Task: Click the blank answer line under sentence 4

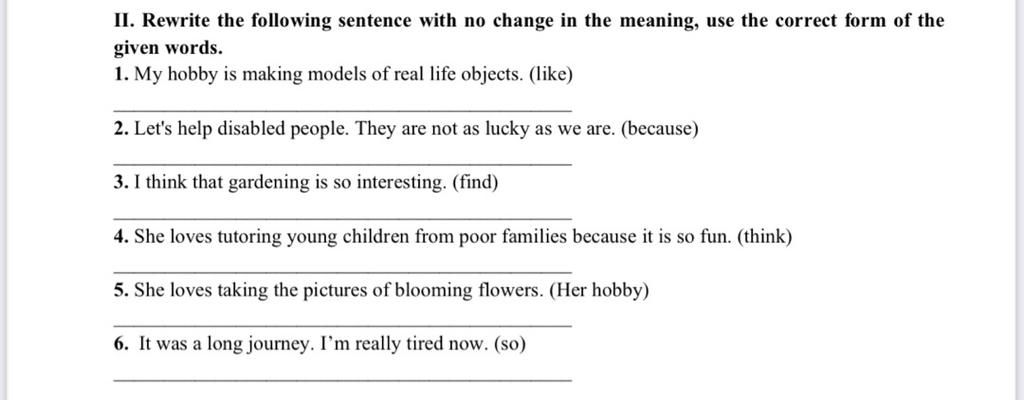Action: [x=342, y=271]
